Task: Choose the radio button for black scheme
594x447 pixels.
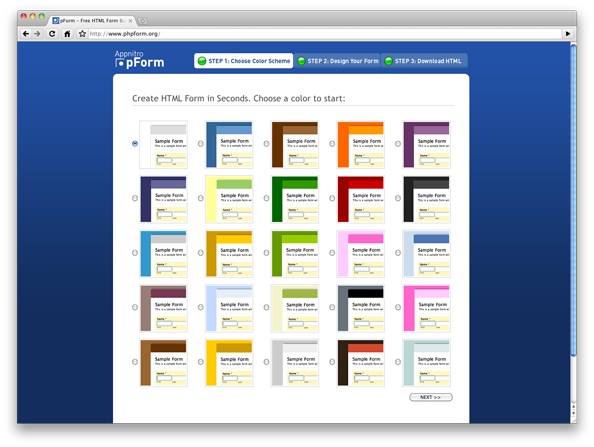Action: [398, 198]
